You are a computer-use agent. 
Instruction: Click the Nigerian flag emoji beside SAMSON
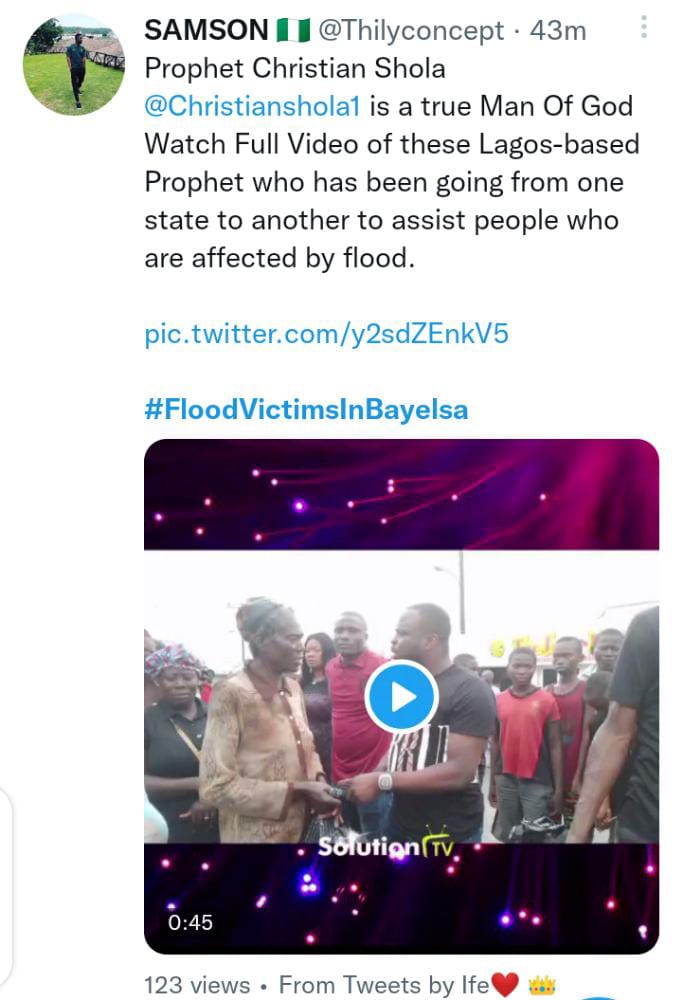click(294, 30)
